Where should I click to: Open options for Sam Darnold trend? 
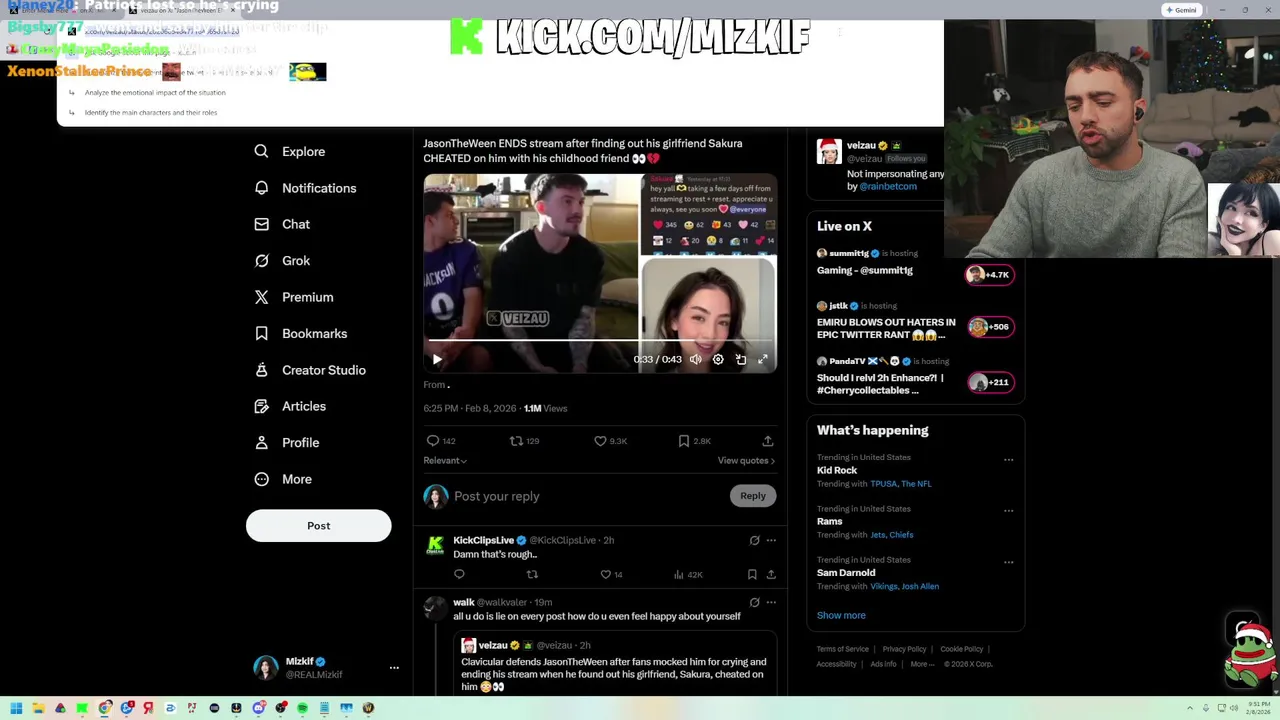[1008, 562]
